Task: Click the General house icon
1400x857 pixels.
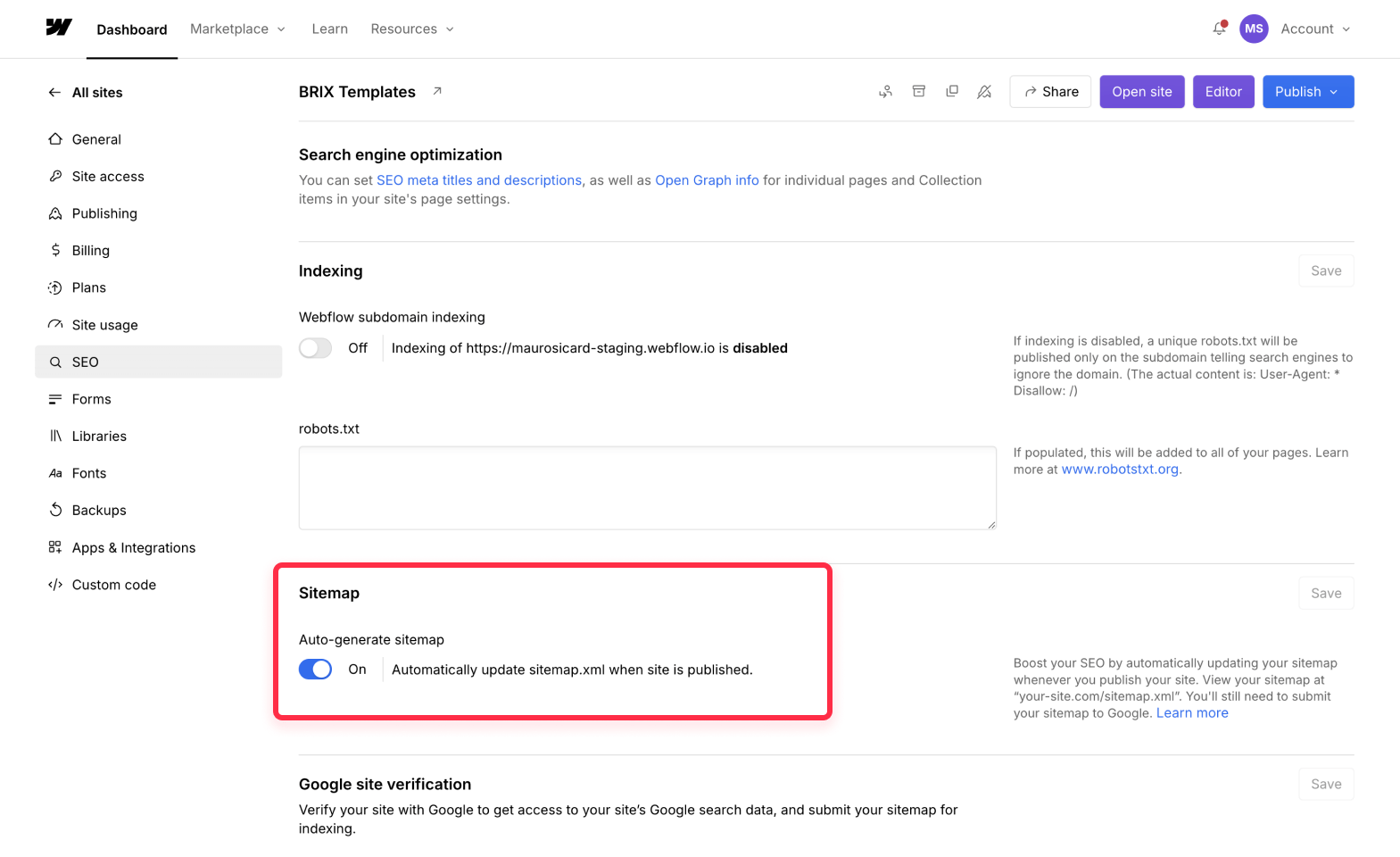Action: [55, 139]
